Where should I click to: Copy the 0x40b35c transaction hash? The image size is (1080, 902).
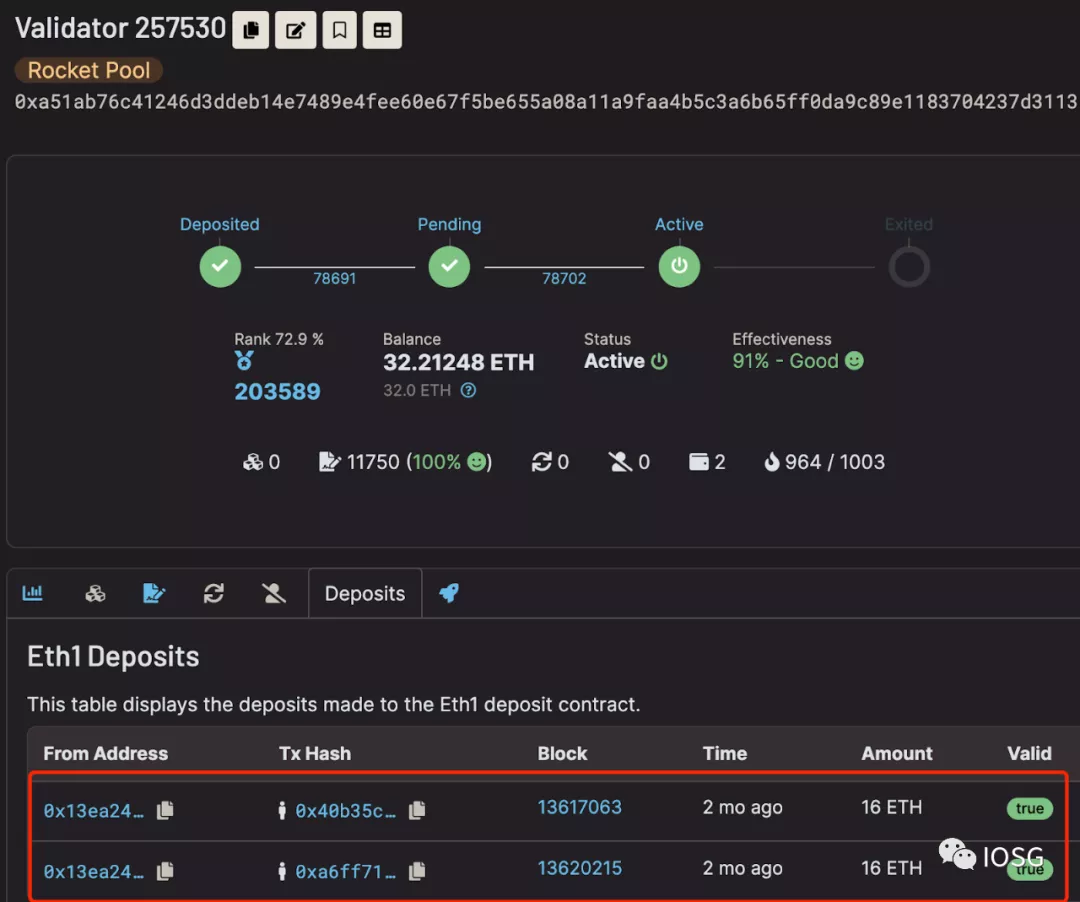pos(417,810)
